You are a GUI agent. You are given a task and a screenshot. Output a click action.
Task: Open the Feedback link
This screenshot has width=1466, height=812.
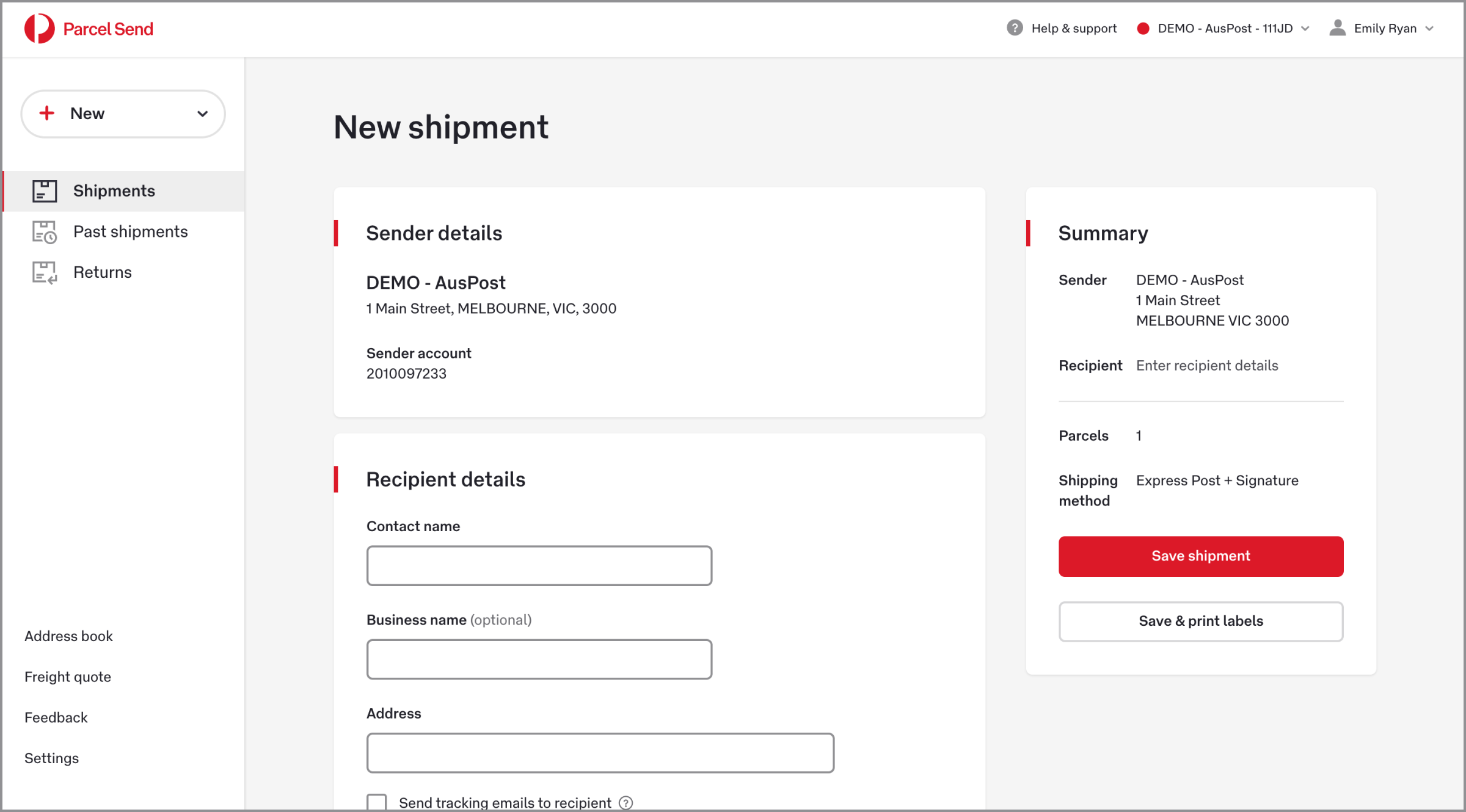click(56, 717)
